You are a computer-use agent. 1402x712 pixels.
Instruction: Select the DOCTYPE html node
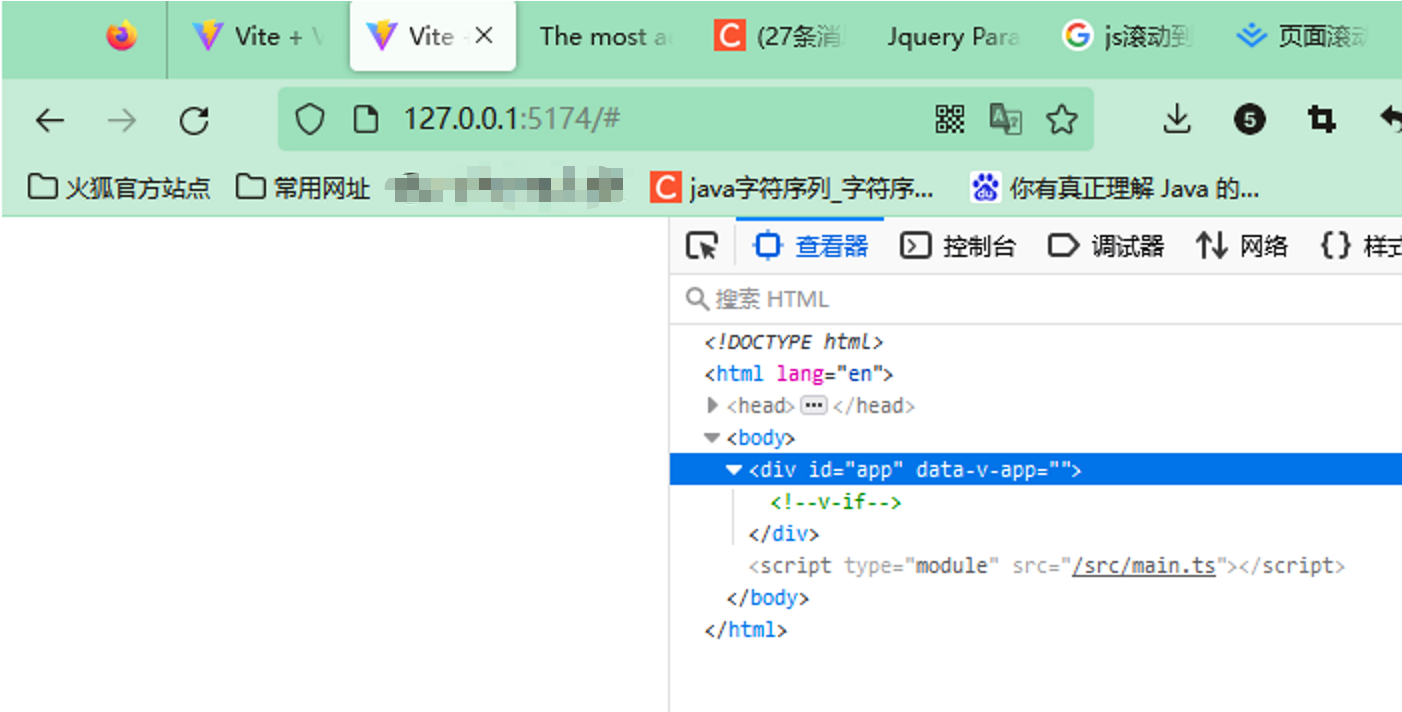tap(794, 342)
